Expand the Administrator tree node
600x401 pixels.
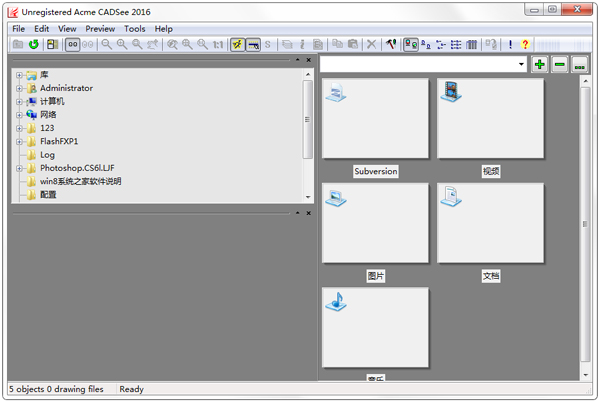(19, 88)
